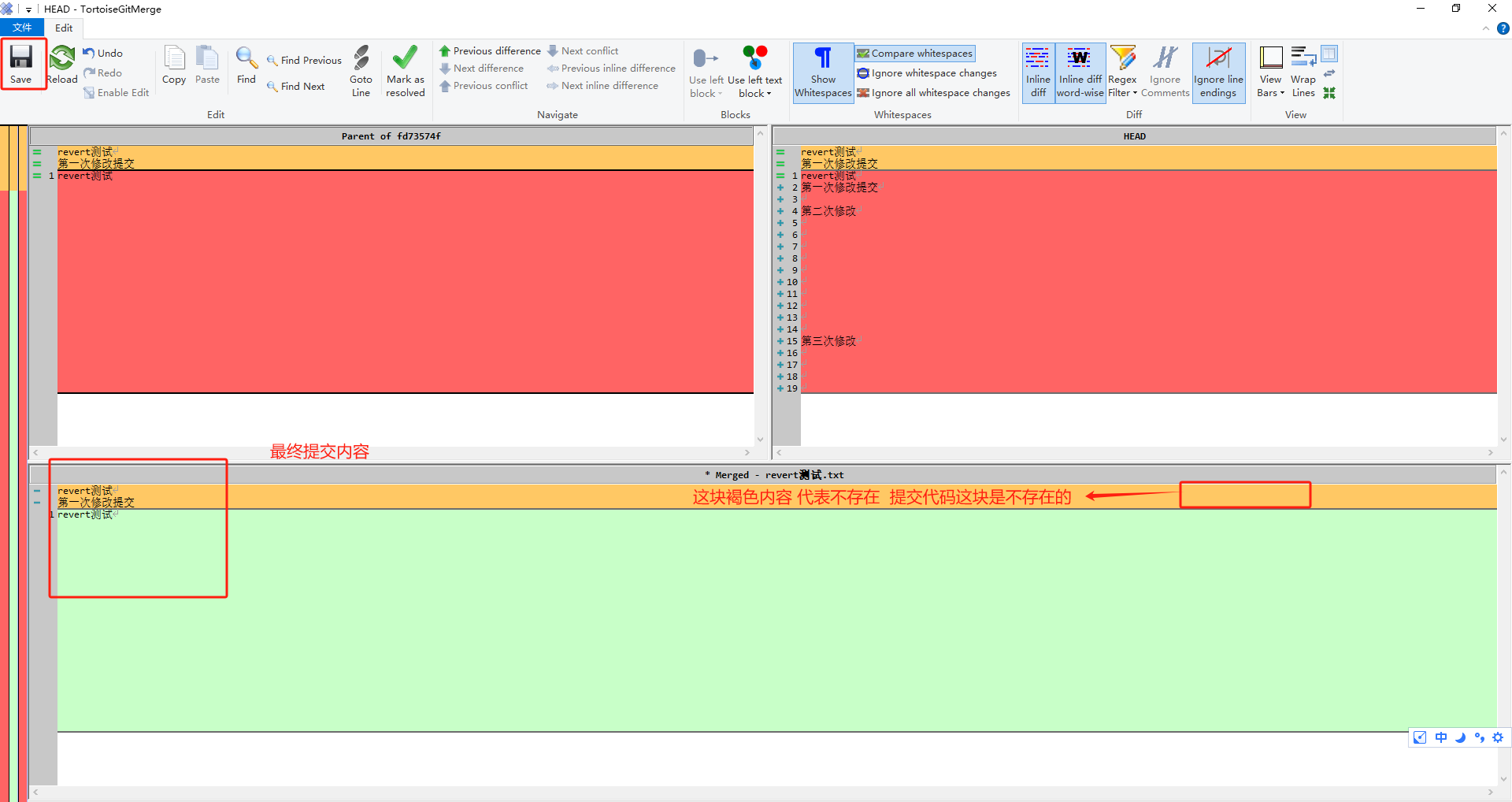Click Merged pane horizontal scrollbar left arrow
1512x802 pixels.
(35, 792)
